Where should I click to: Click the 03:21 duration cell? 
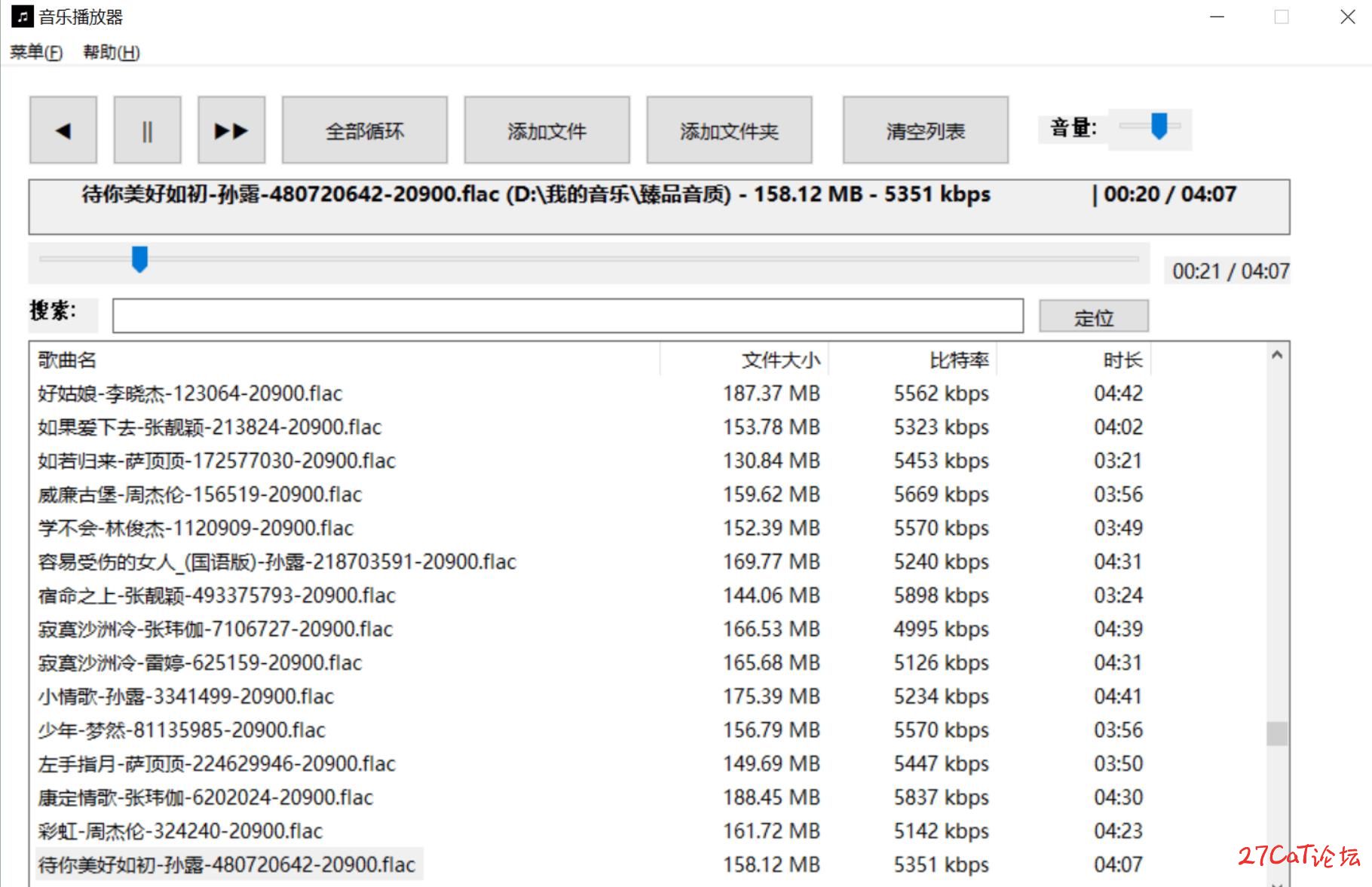click(x=1118, y=460)
